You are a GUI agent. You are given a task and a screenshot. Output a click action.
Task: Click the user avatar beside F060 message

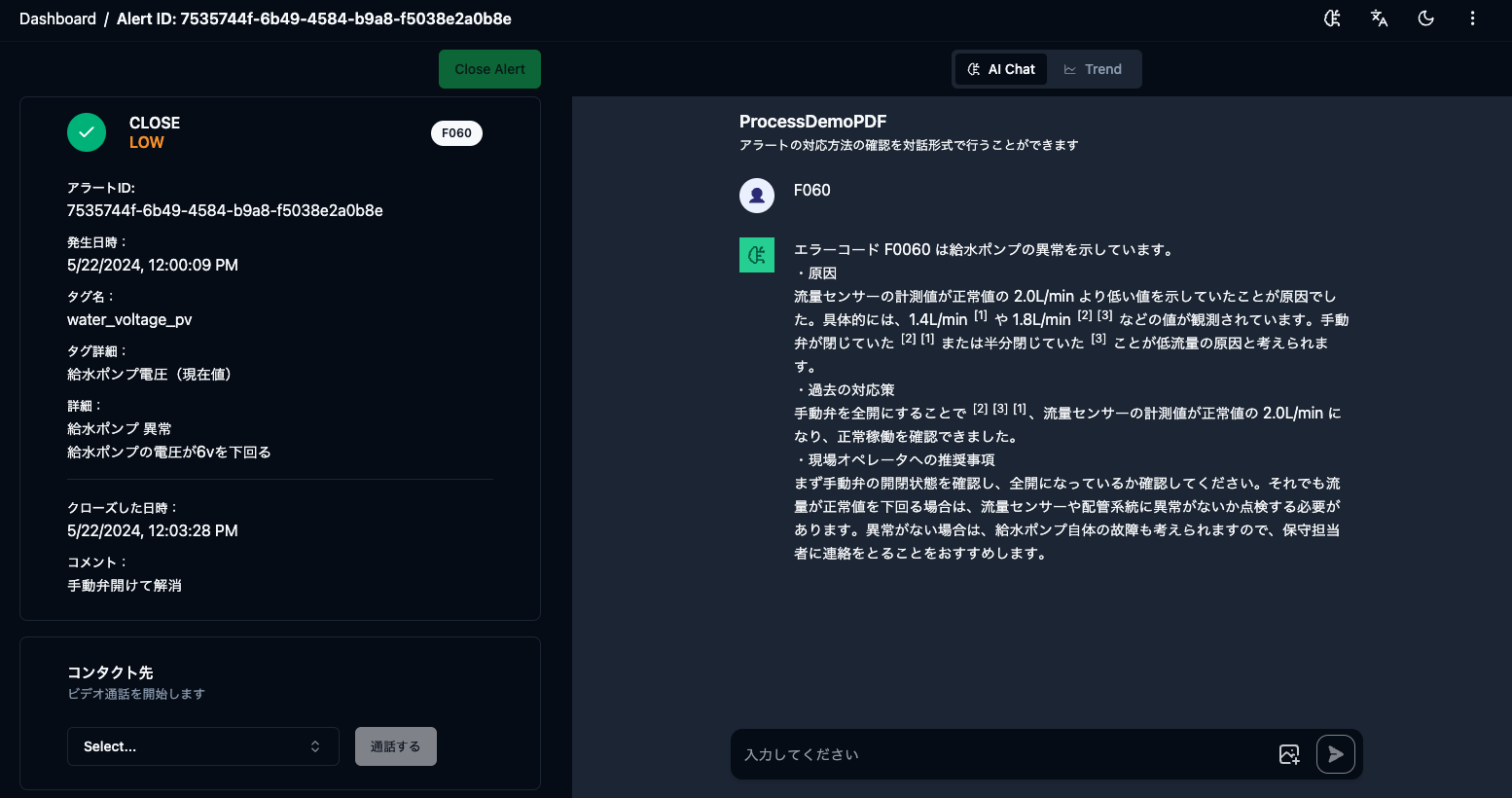coord(757,196)
